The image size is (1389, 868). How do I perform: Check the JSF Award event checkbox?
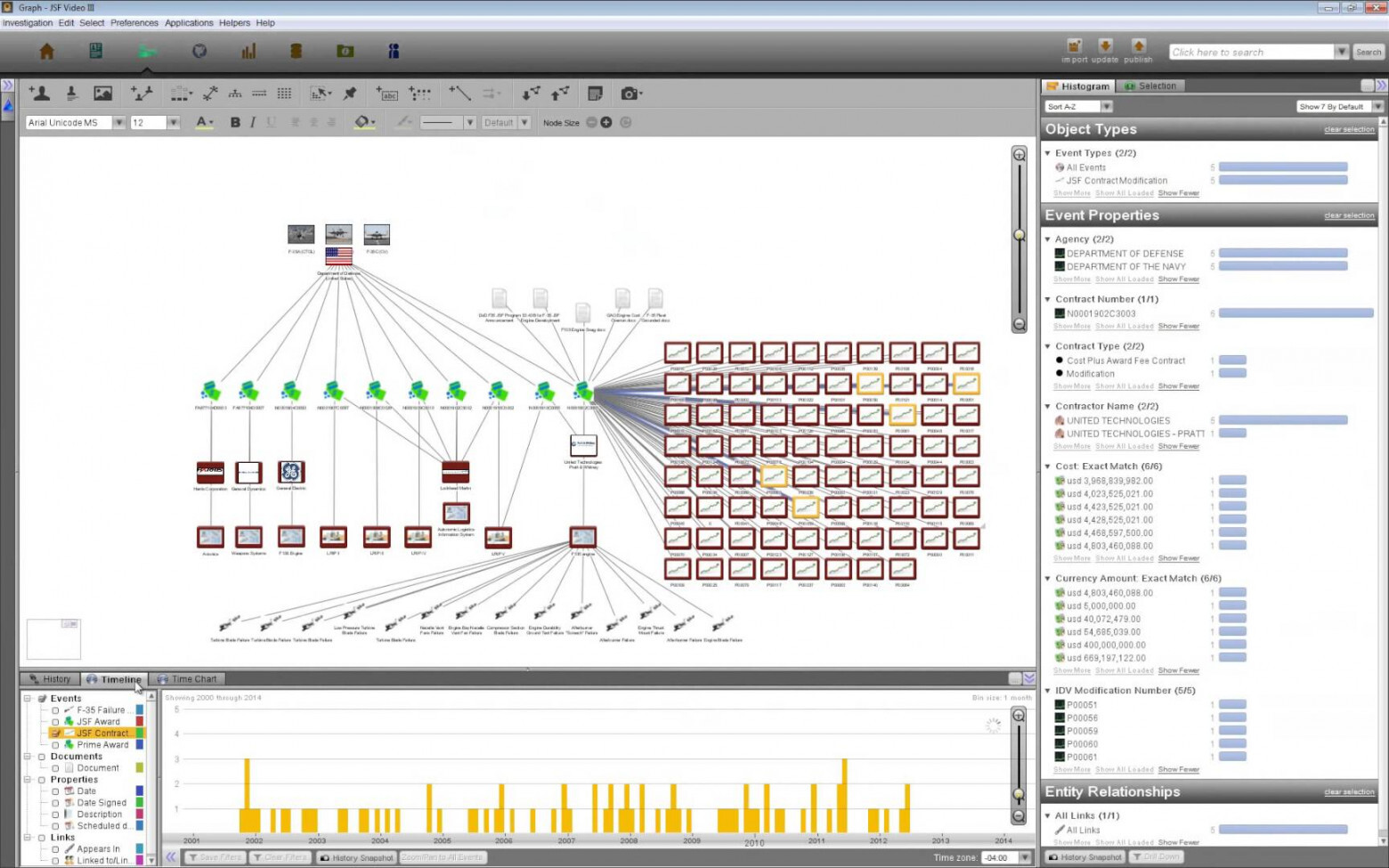click(x=55, y=722)
